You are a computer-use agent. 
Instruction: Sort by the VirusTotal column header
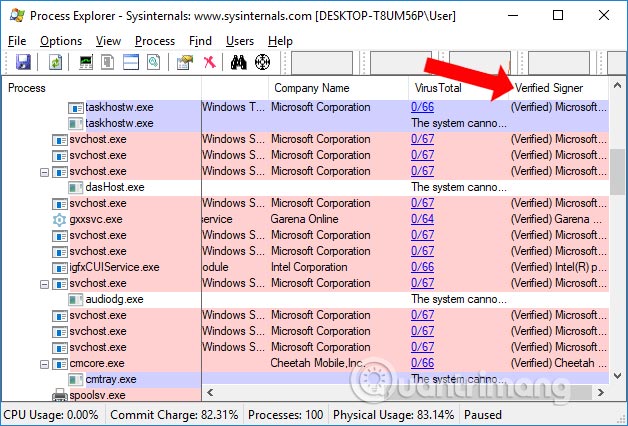click(x=459, y=88)
